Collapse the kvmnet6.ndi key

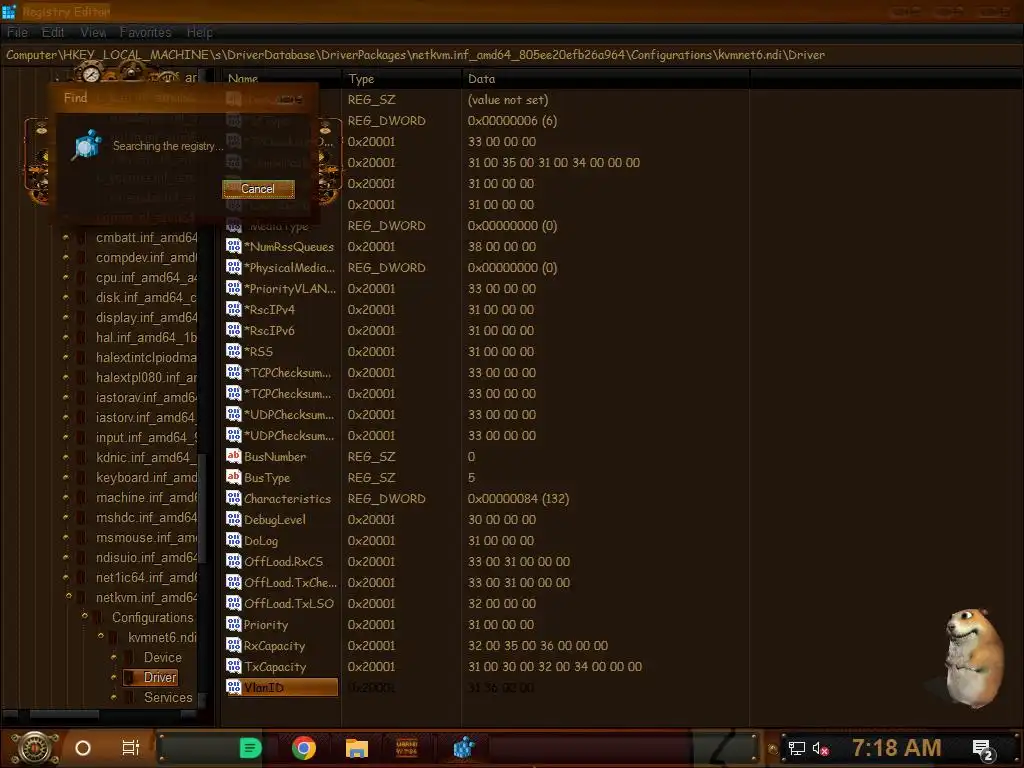pos(101,635)
